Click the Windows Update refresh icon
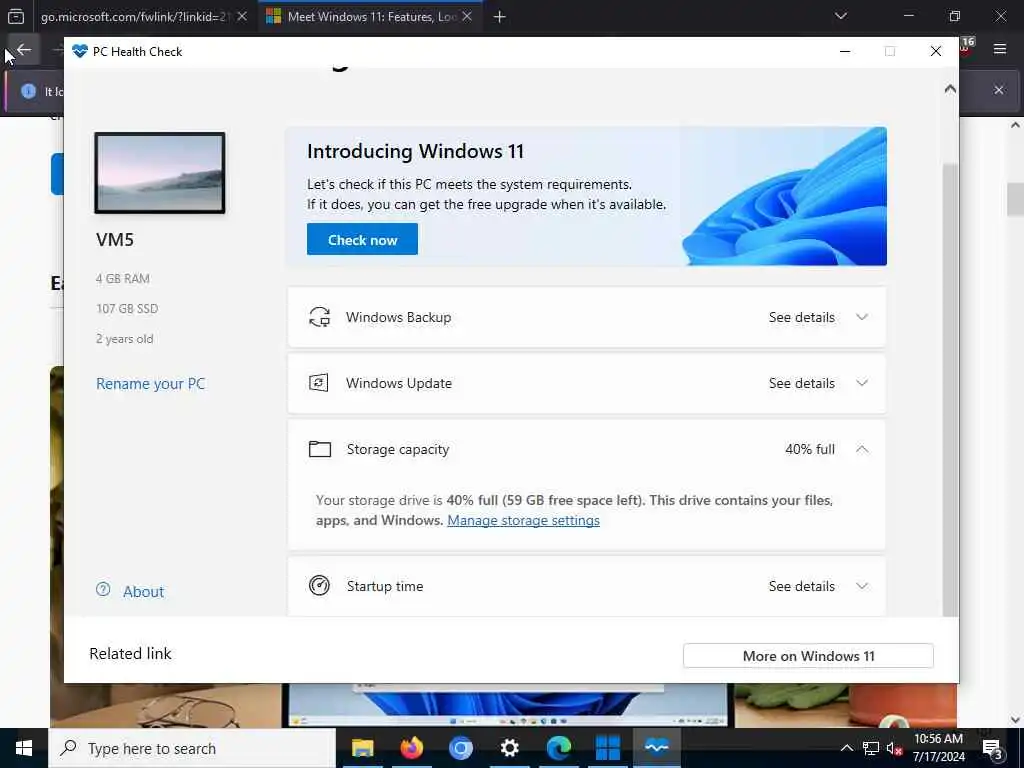The width and height of the screenshot is (1024, 768). point(319,383)
